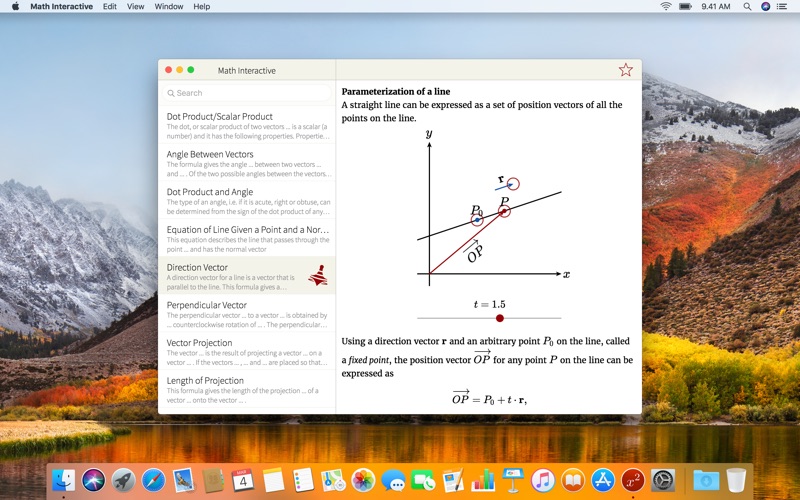This screenshot has height=500, width=800.
Task: Open Contacts book icon in Dock
Action: click(213, 480)
